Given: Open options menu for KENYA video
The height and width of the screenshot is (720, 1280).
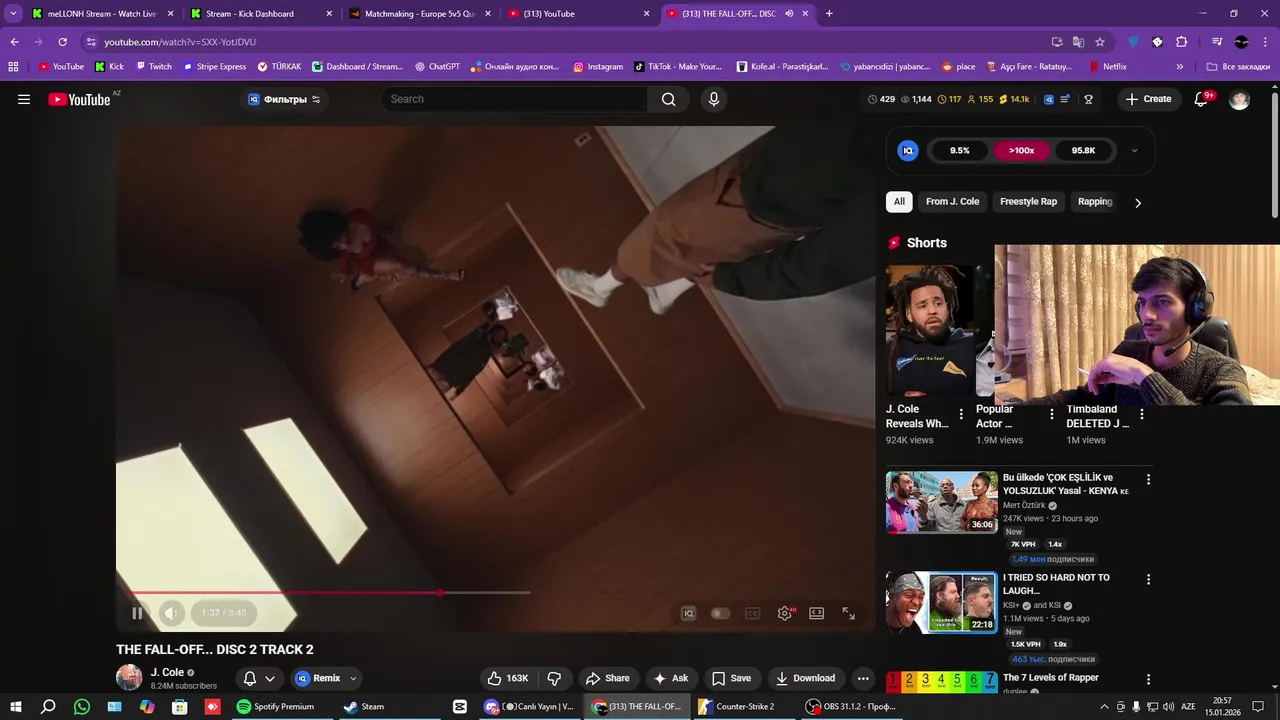Looking at the screenshot, I should [x=1148, y=480].
